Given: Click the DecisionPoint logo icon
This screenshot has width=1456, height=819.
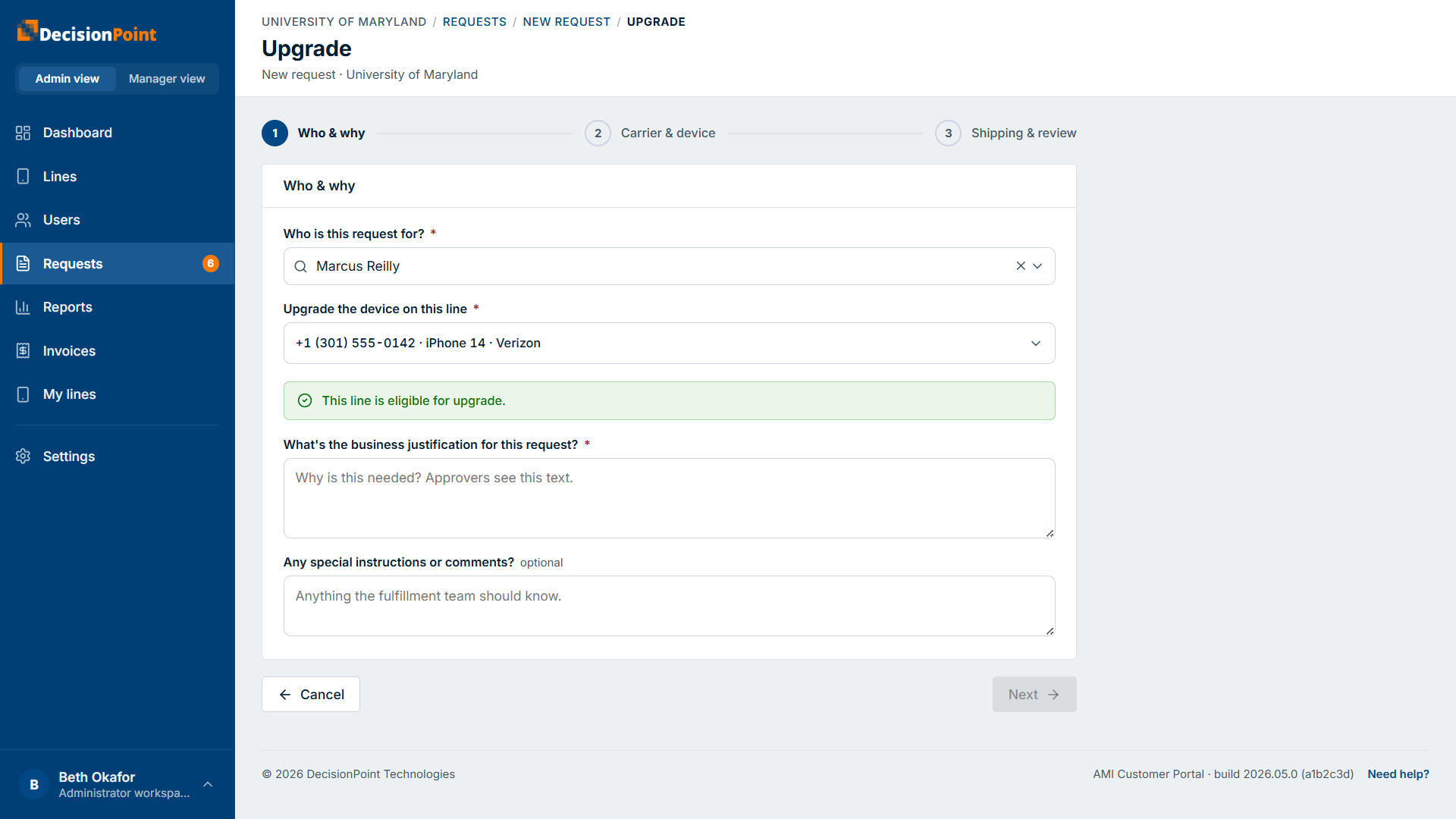Looking at the screenshot, I should point(27,31).
